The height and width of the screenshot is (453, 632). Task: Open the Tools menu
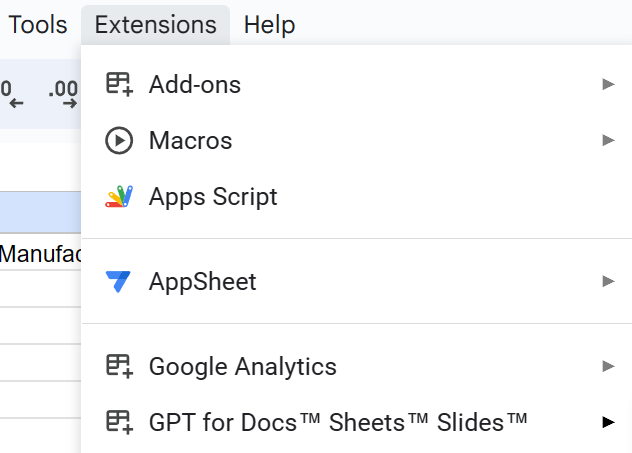tap(38, 25)
